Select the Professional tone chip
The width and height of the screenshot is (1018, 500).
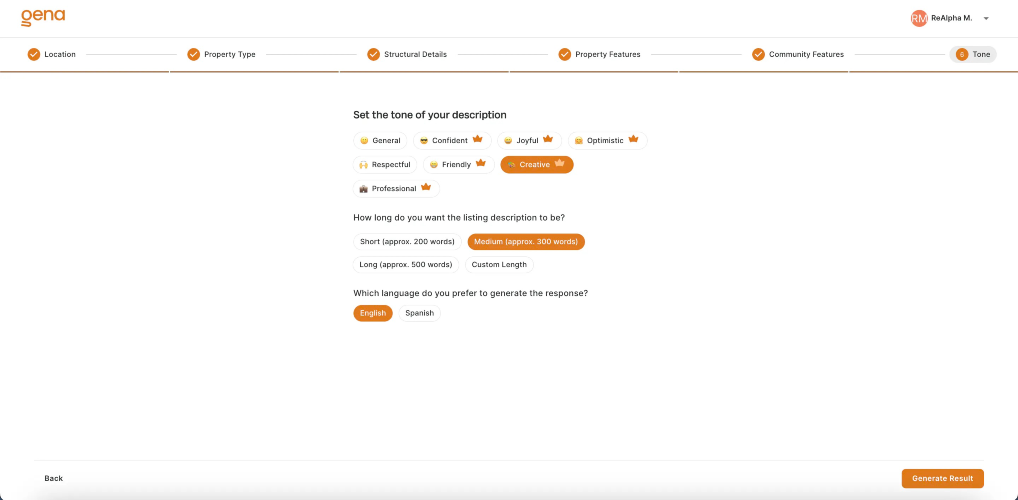[396, 189]
